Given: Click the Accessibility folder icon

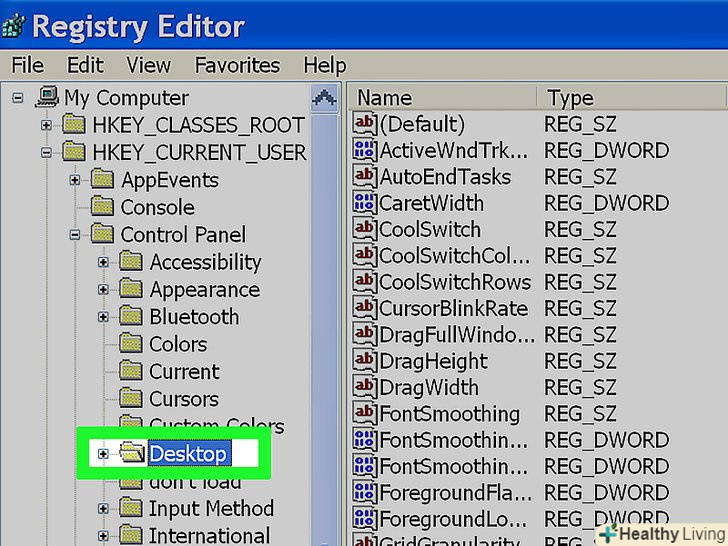Looking at the screenshot, I should coord(131,261).
